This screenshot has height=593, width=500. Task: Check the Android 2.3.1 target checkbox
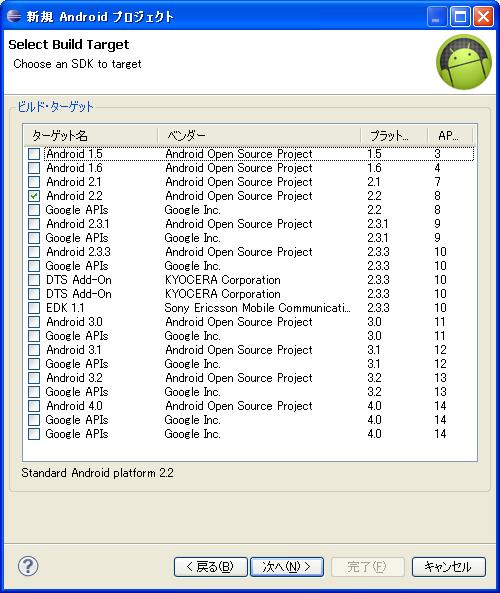click(34, 224)
